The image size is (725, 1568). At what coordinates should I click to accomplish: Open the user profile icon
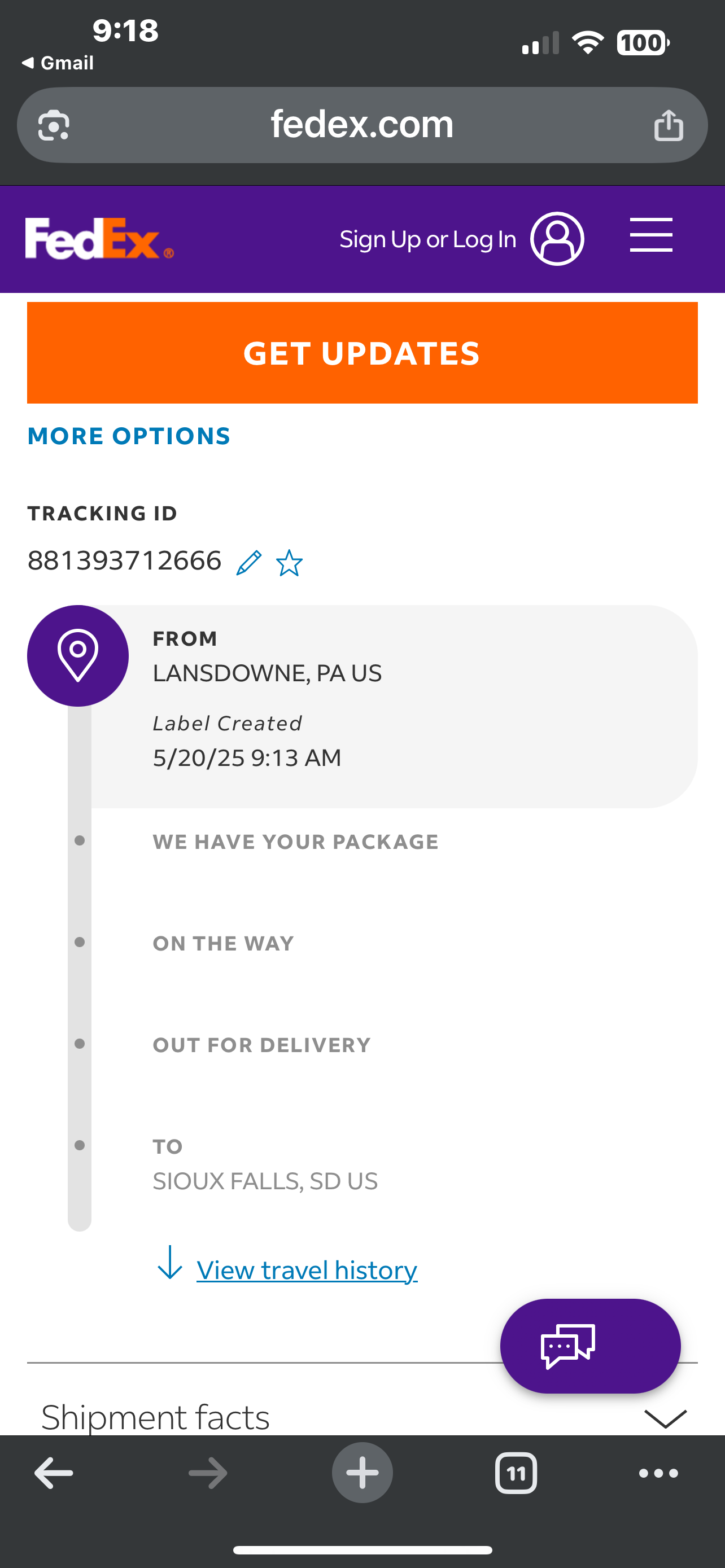coord(556,239)
